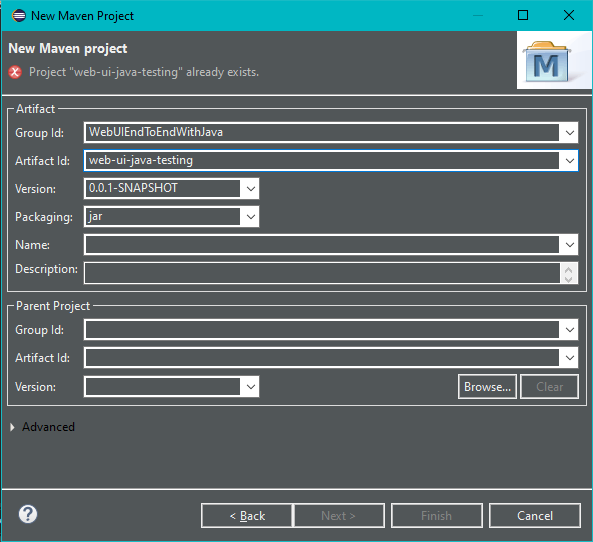The image size is (593, 542).
Task: Open the Parent Project Version dropdown arrow
Action: (x=250, y=387)
